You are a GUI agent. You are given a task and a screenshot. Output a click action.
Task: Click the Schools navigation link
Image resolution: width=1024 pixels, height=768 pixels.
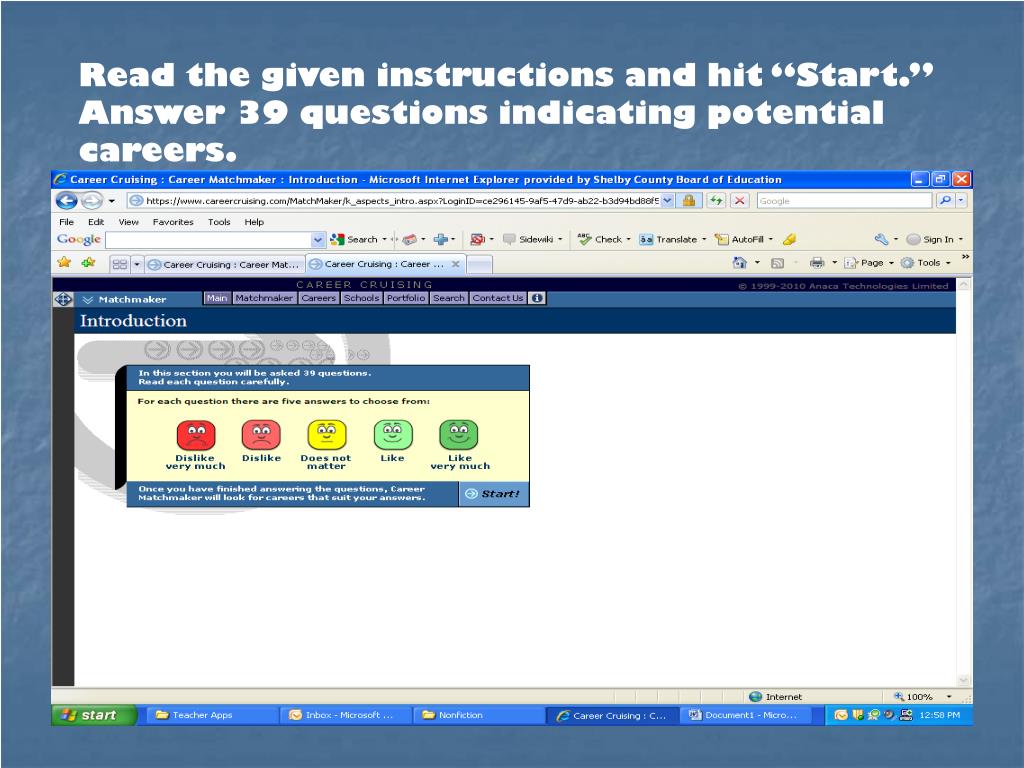pyautogui.click(x=361, y=298)
